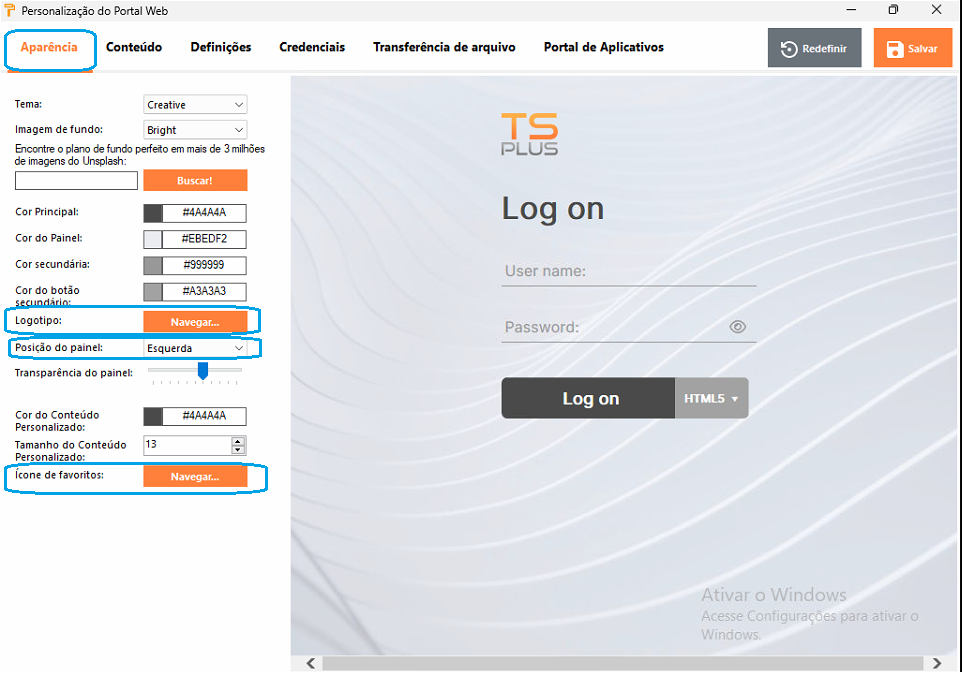Viewport: 968px width, 680px height.
Task: Open the Tema dropdown
Action: tap(195, 105)
